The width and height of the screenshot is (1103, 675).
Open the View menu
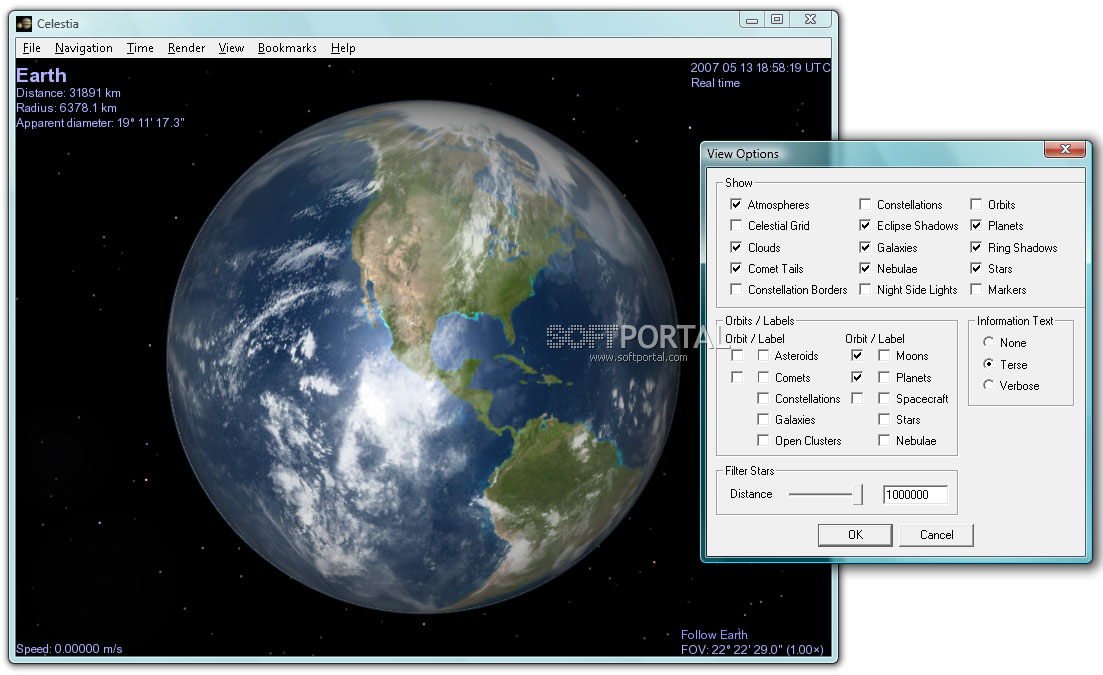point(231,48)
